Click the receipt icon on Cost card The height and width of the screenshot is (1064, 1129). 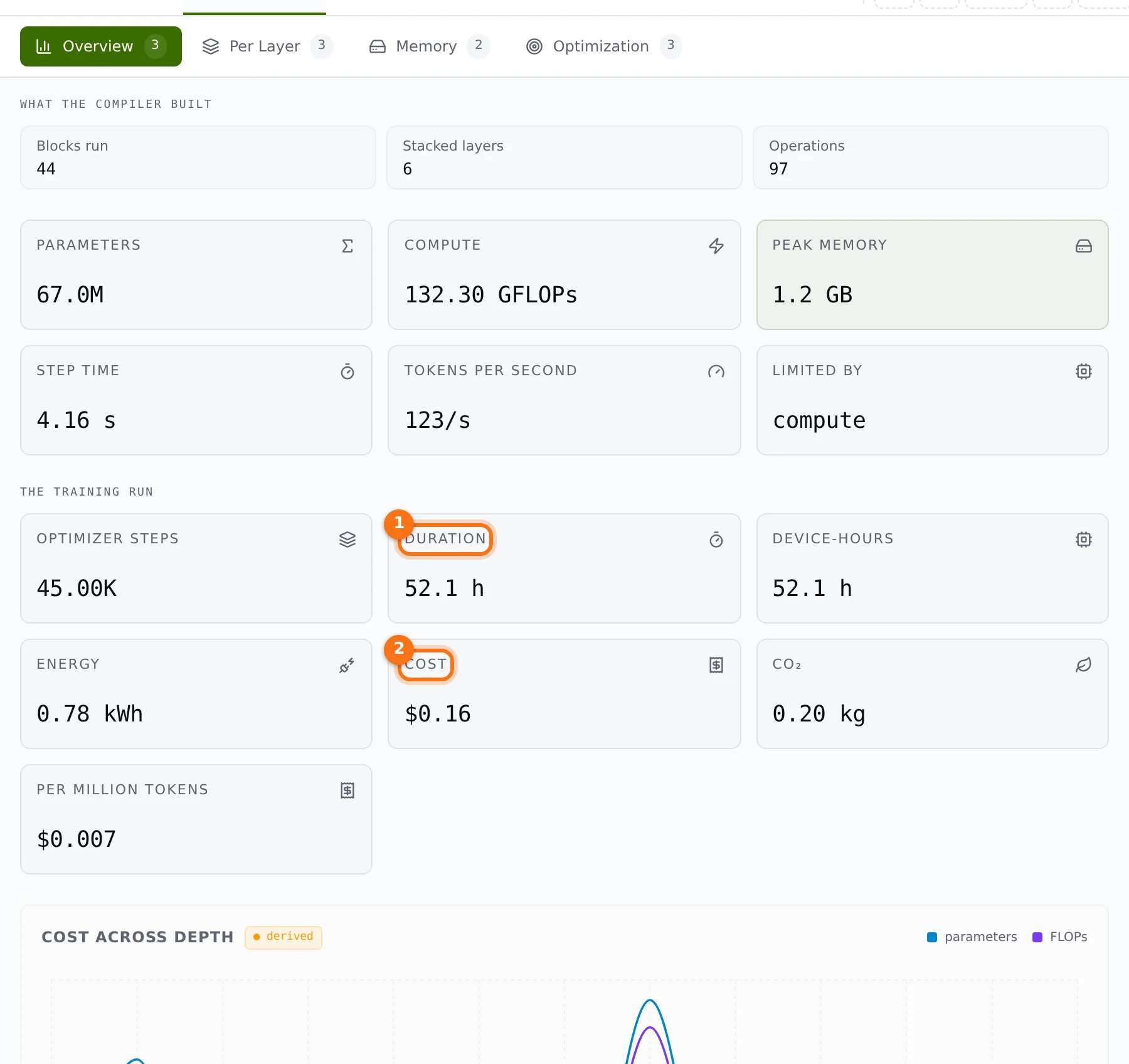(x=716, y=665)
